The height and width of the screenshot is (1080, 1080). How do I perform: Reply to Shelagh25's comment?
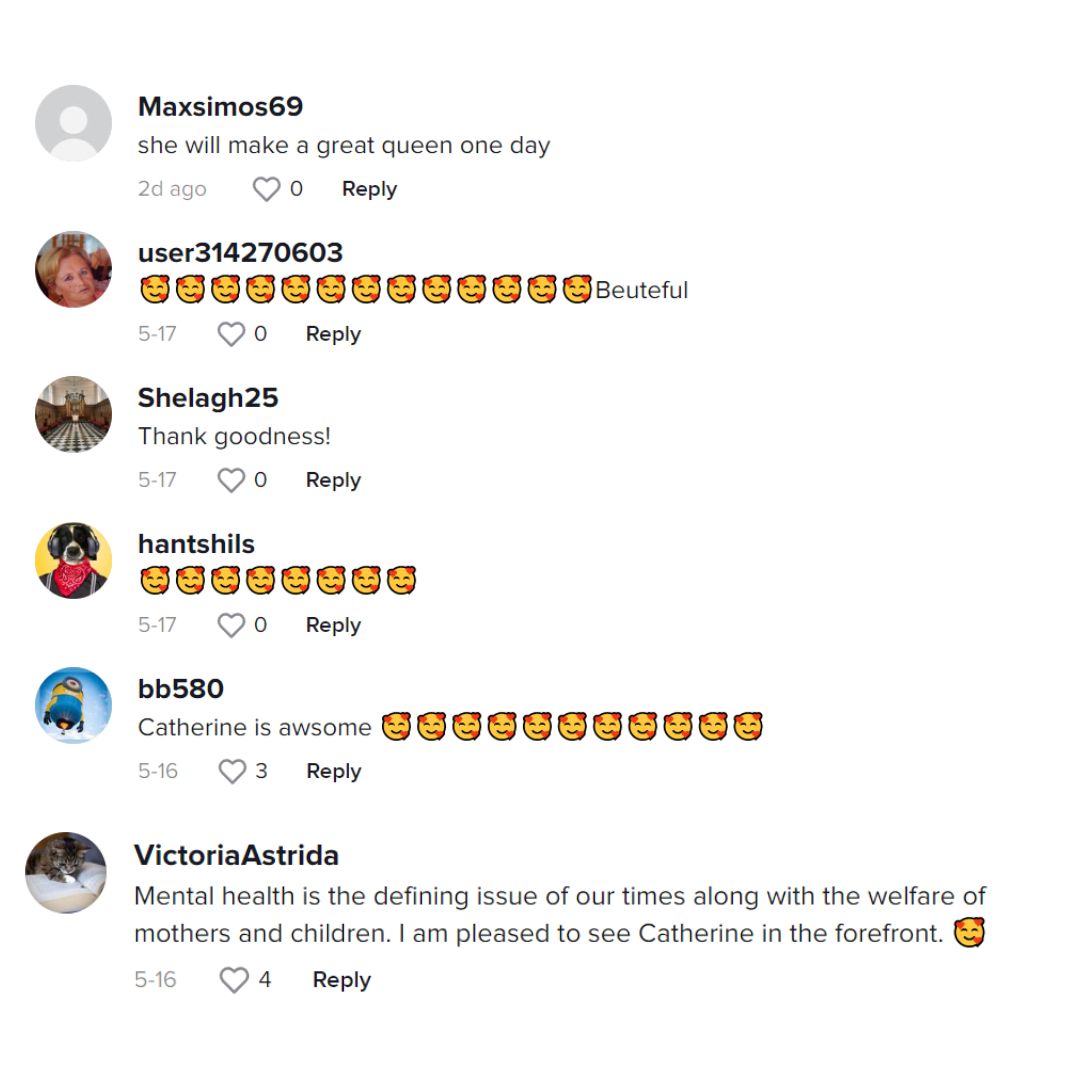click(333, 480)
